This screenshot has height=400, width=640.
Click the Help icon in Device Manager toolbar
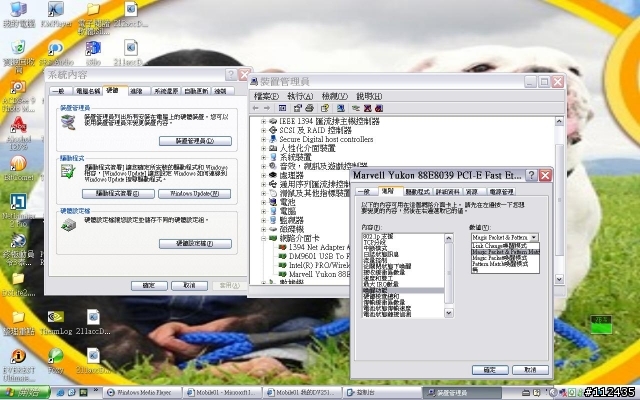325,108
